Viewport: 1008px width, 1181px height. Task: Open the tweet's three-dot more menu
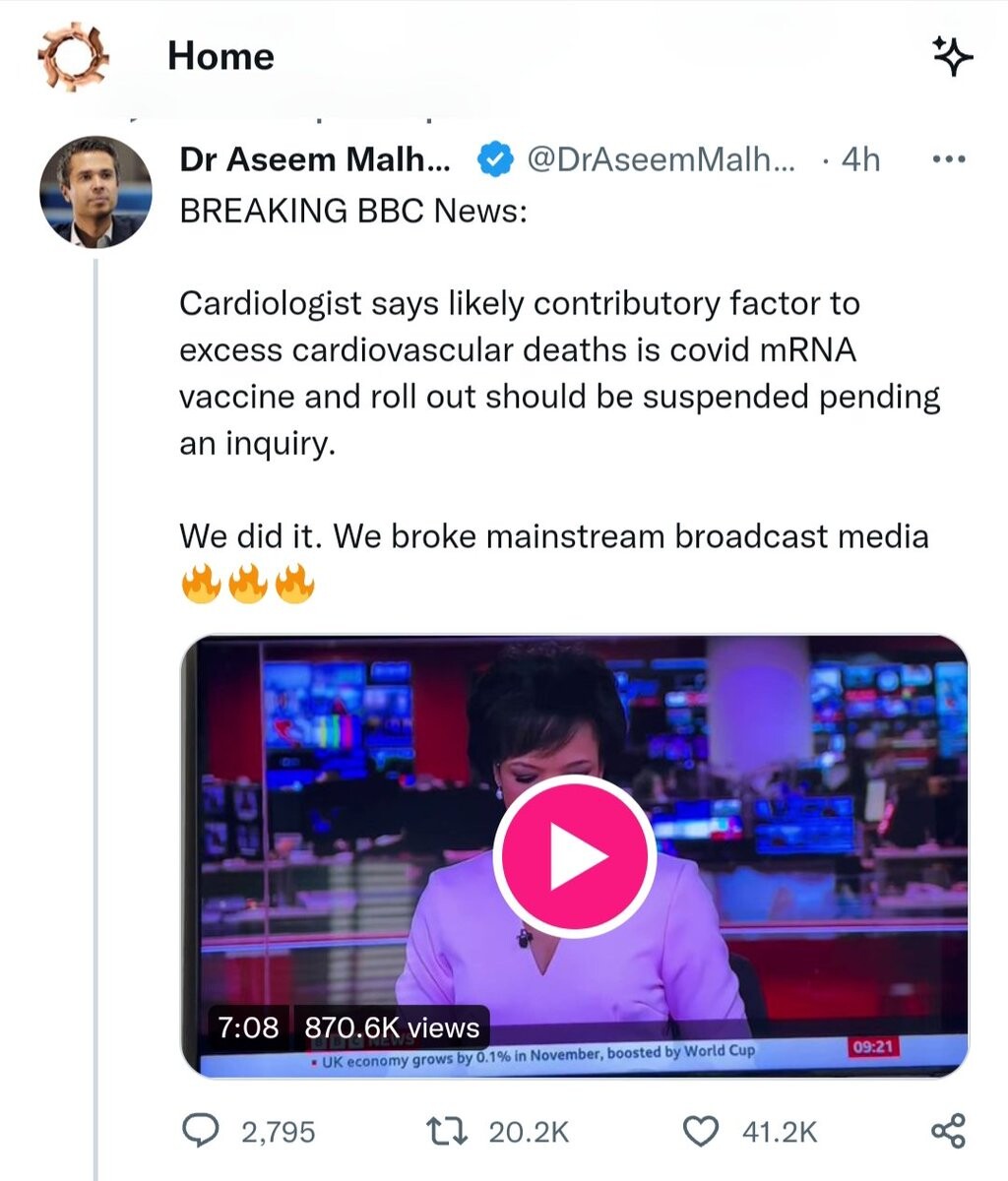pos(949,159)
